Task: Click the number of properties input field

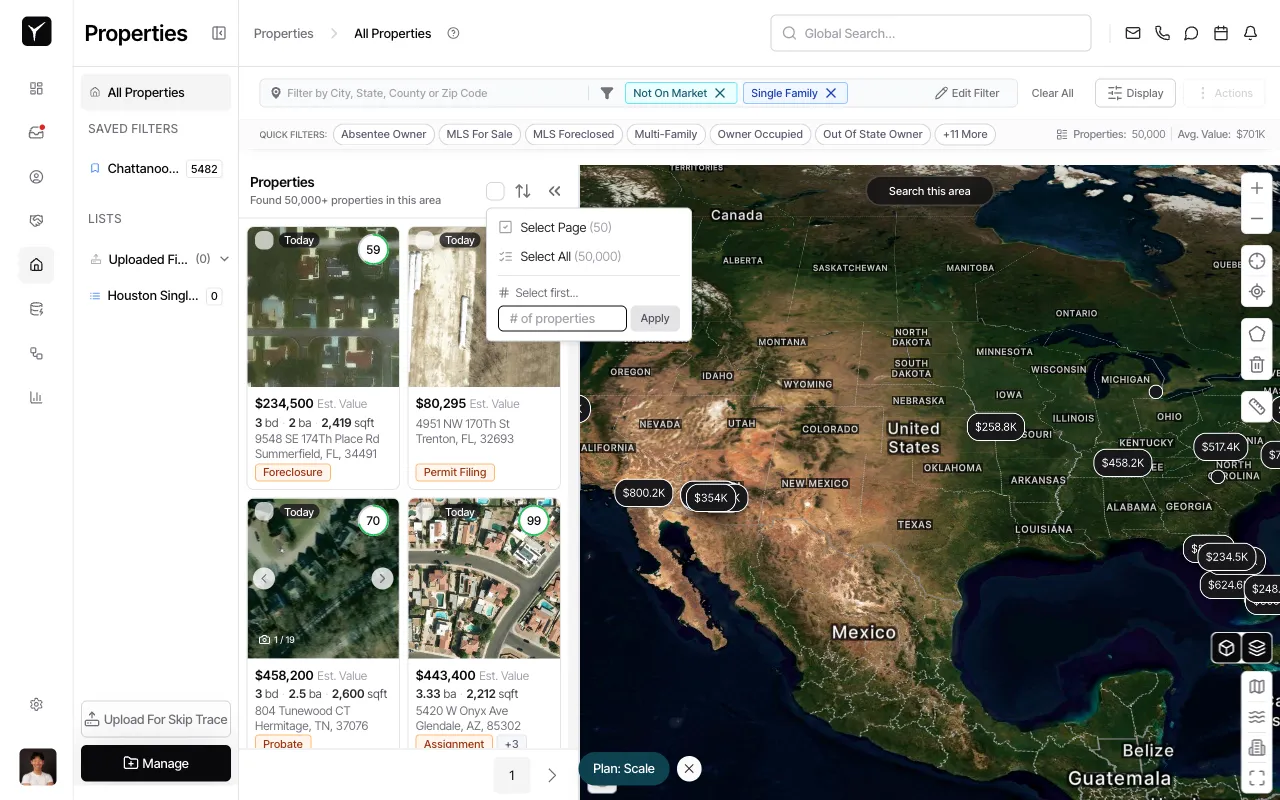Action: pos(562,318)
